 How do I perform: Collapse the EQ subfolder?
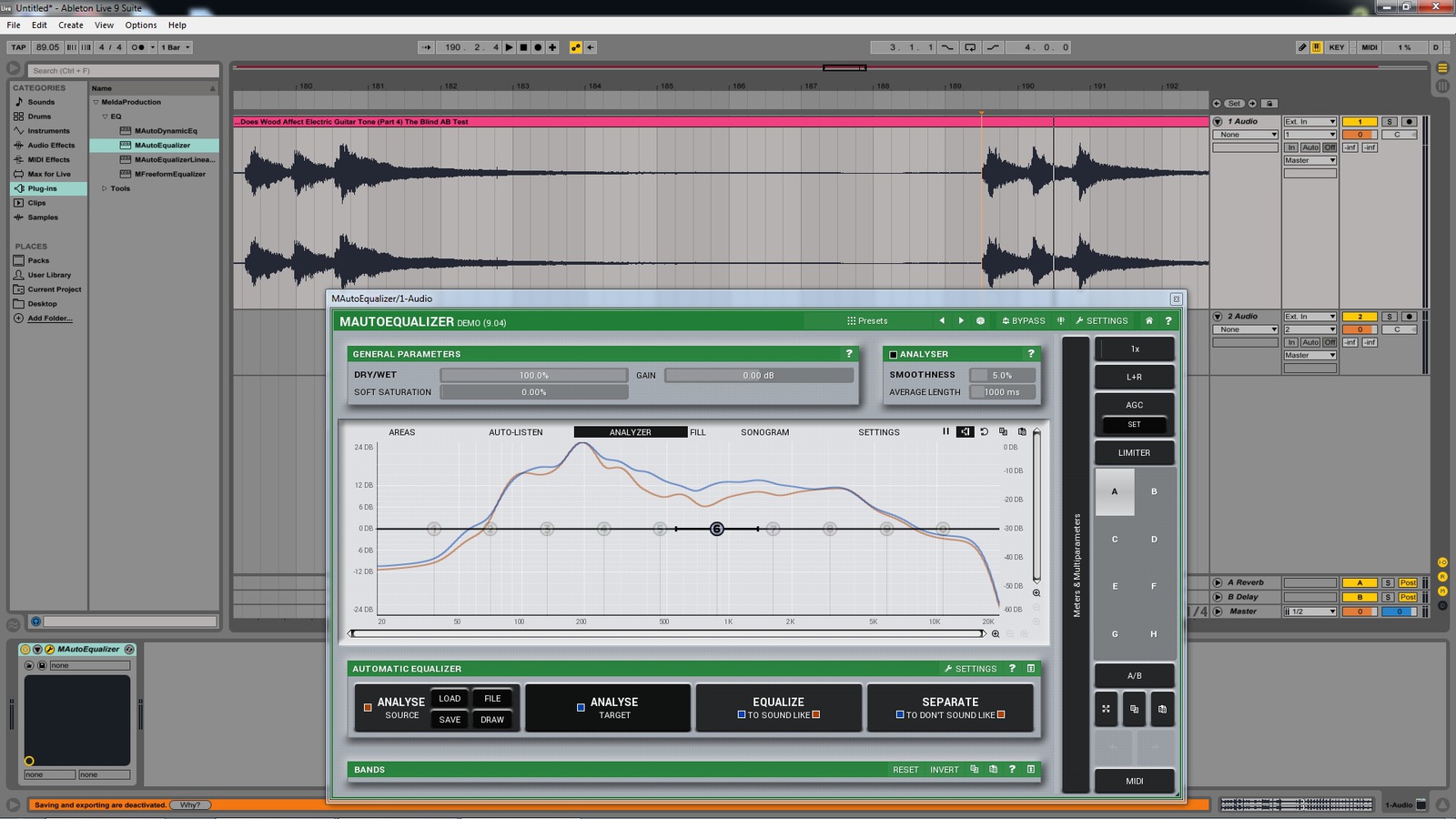coord(105,116)
